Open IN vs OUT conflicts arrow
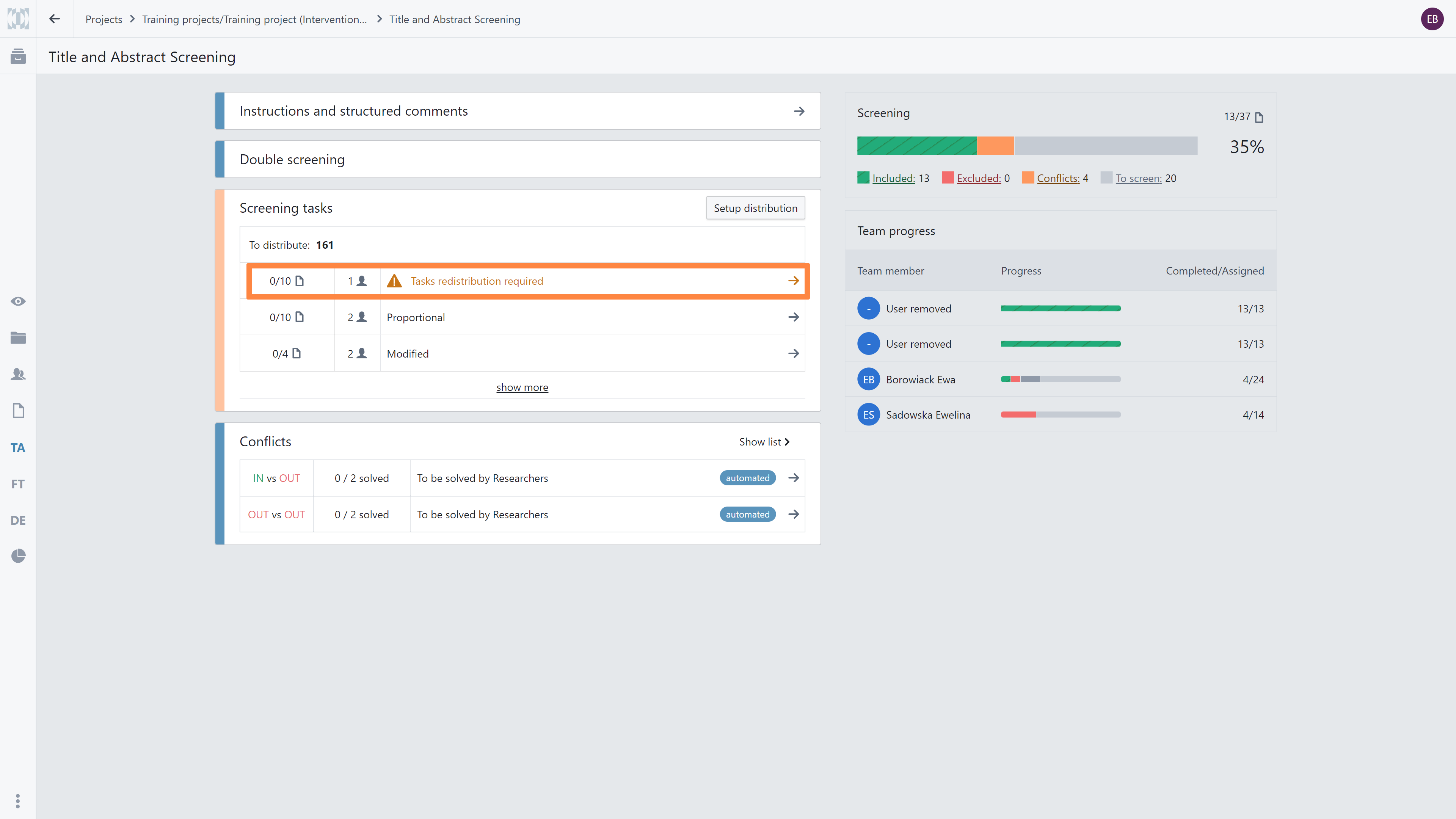The image size is (1456, 819). pyautogui.click(x=794, y=478)
